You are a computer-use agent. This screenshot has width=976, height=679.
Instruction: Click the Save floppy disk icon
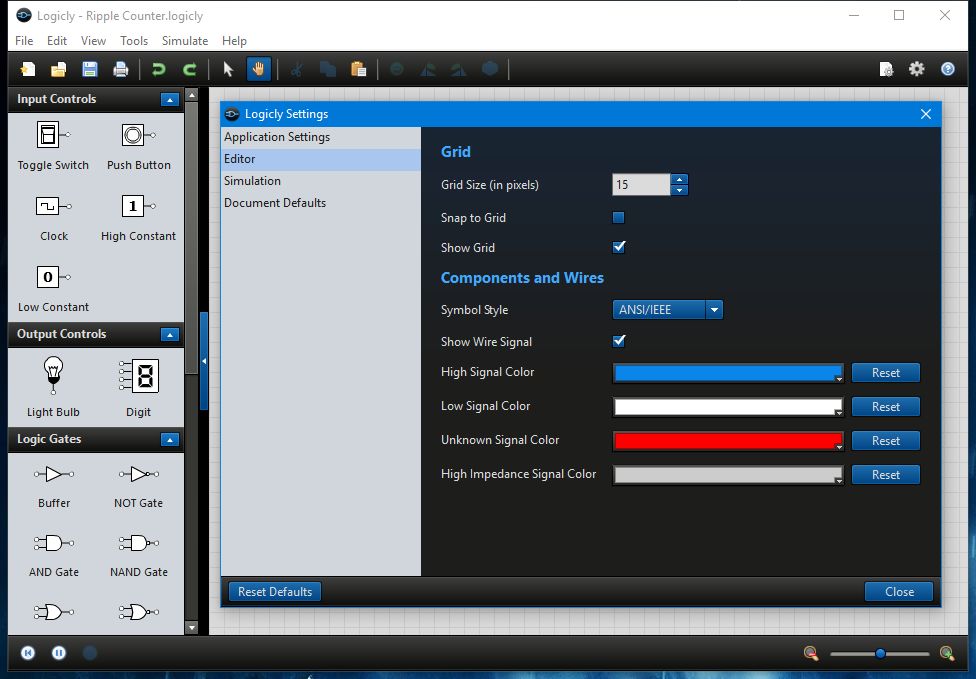tap(90, 69)
